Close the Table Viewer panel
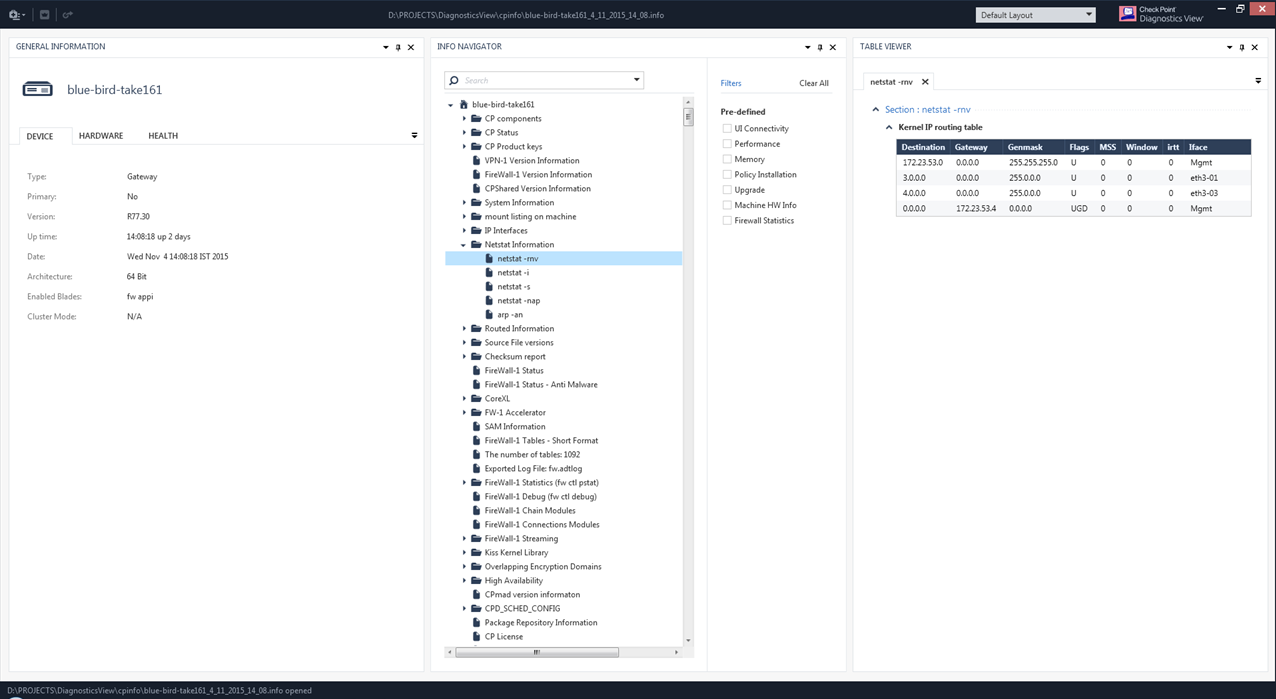The image size is (1276, 699). (x=1255, y=47)
